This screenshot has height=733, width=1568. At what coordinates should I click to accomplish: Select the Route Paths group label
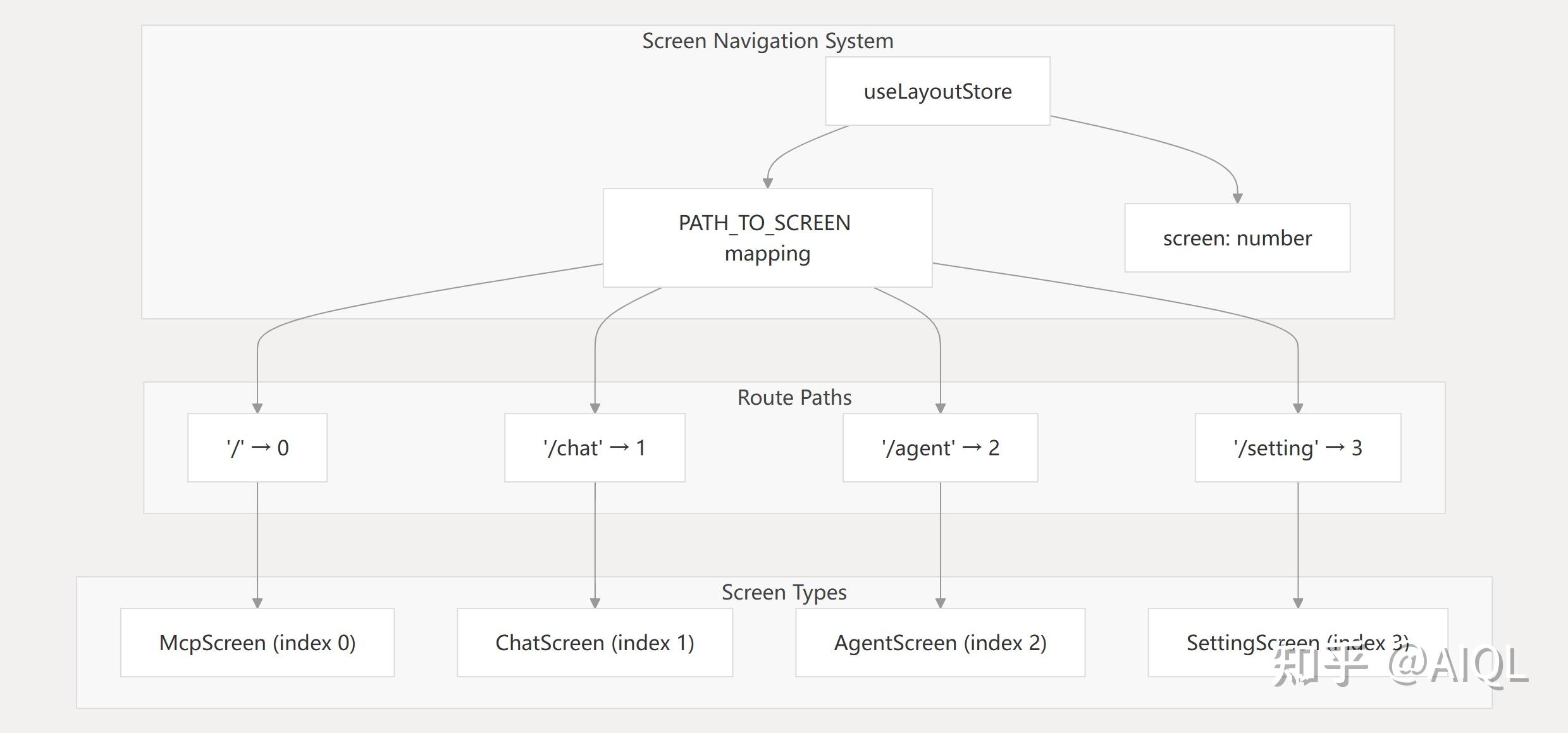[x=794, y=397]
